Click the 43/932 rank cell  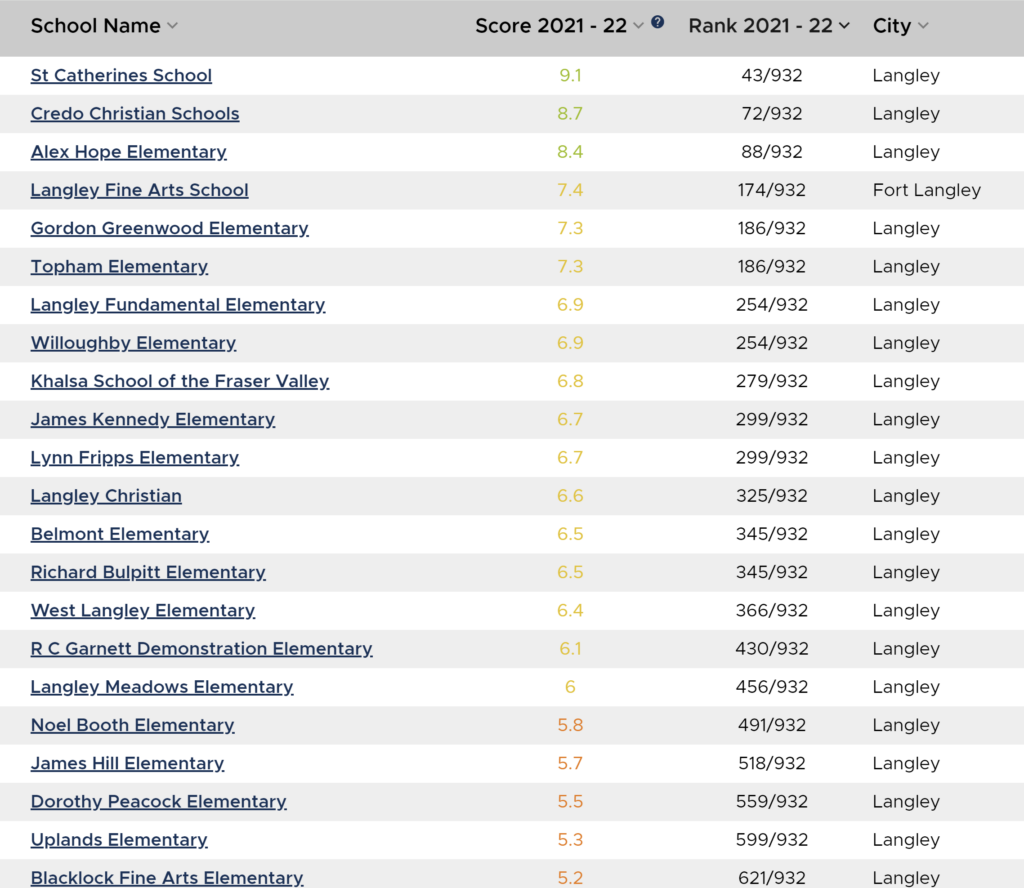pos(772,75)
